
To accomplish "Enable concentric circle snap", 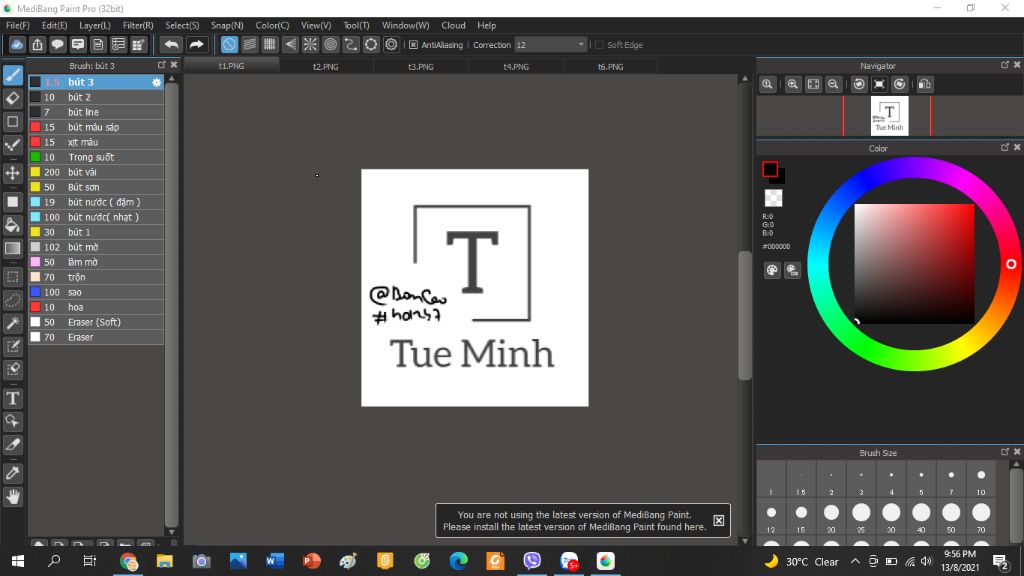I will click(330, 44).
